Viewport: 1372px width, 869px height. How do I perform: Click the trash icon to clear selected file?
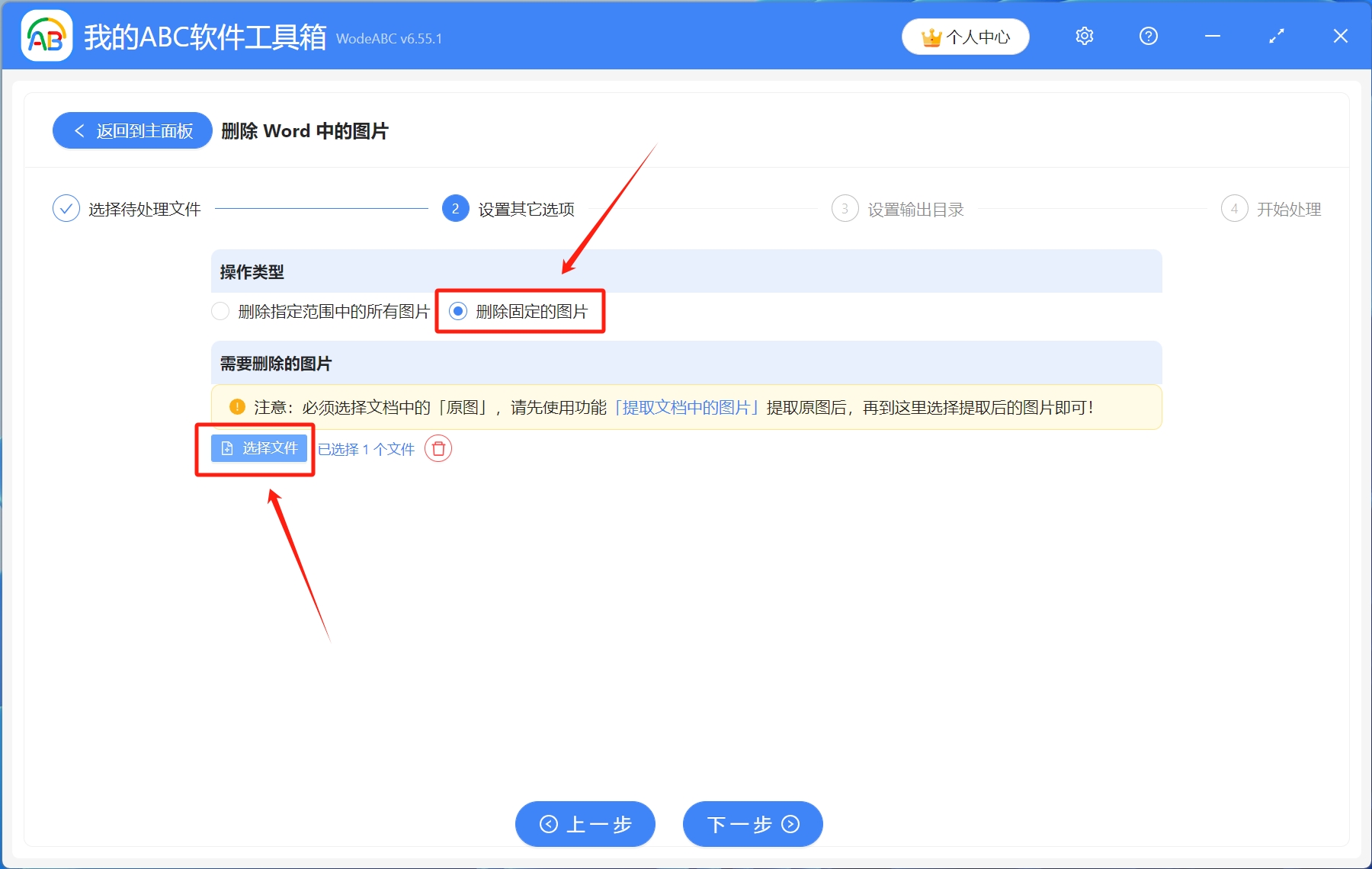tap(438, 449)
